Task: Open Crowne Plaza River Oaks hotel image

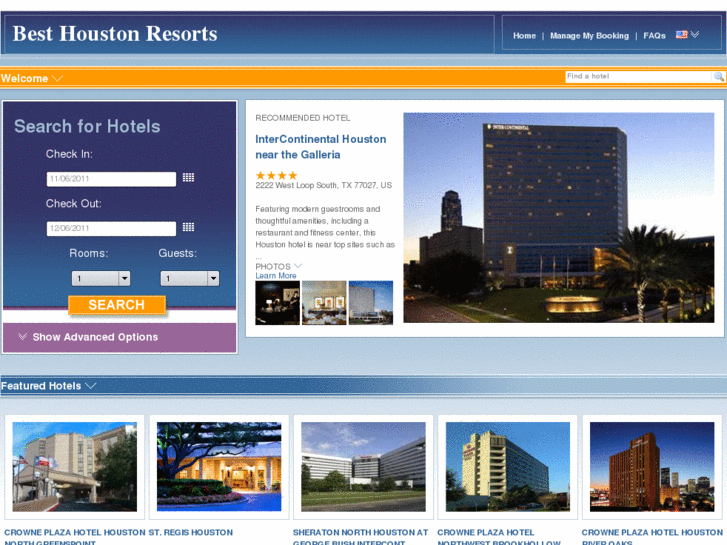Action: pyautogui.click(x=652, y=467)
